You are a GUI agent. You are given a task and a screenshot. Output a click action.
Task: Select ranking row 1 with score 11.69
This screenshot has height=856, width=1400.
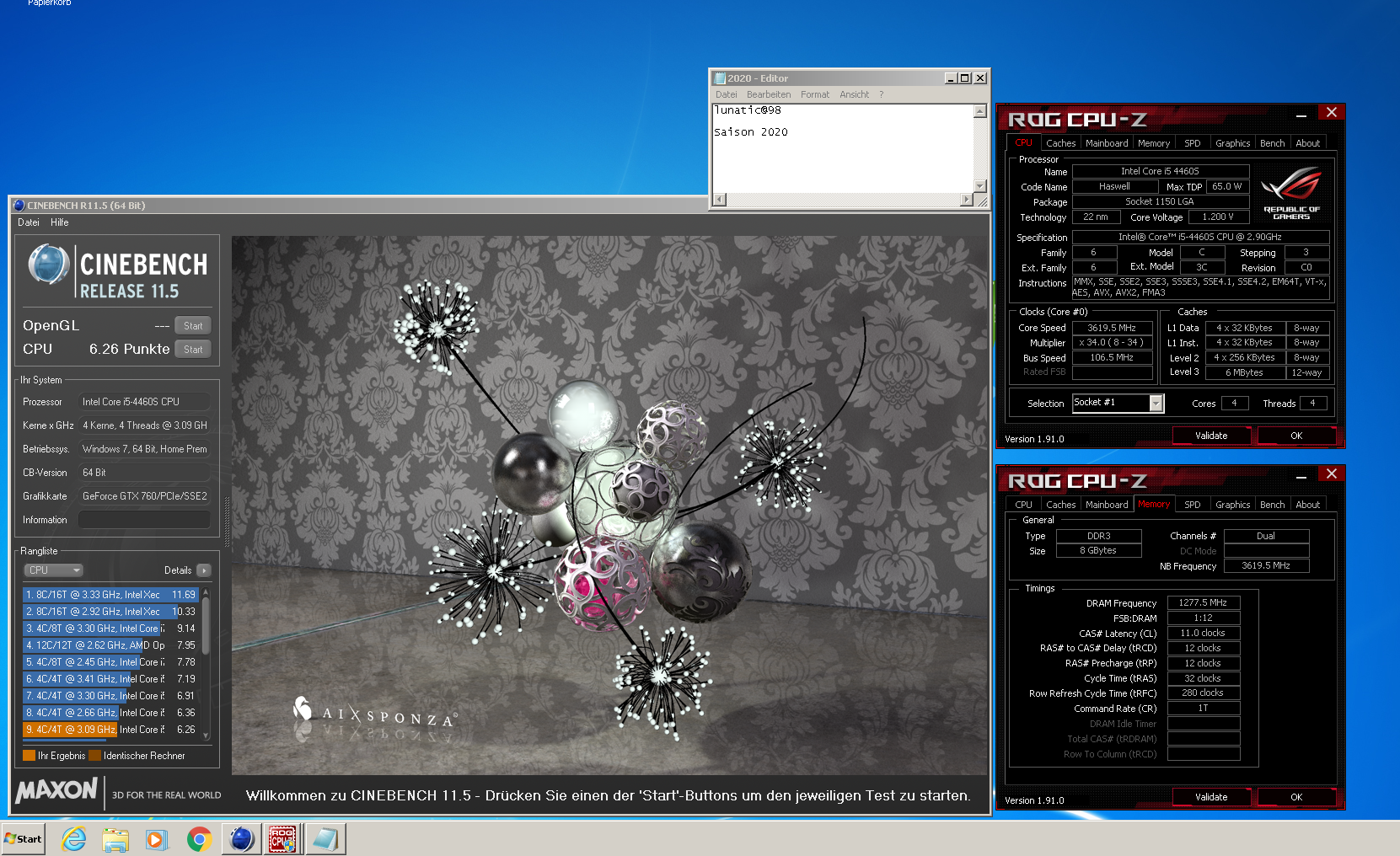coord(110,595)
